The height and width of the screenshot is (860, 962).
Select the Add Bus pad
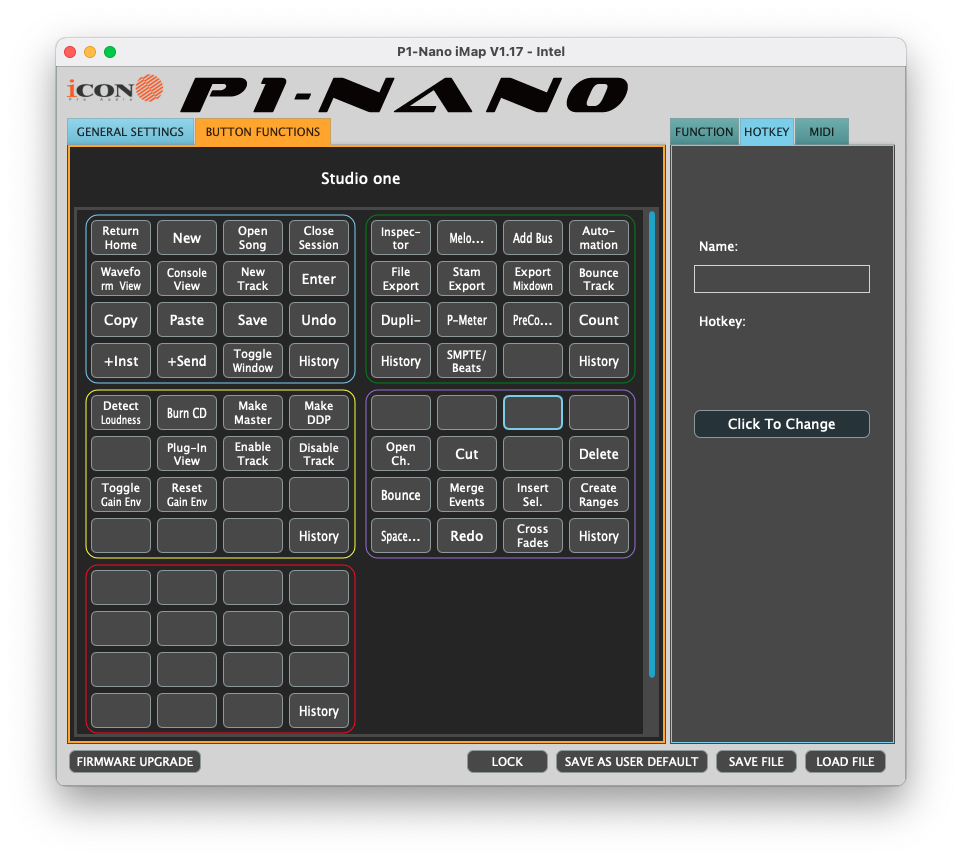tap(533, 238)
